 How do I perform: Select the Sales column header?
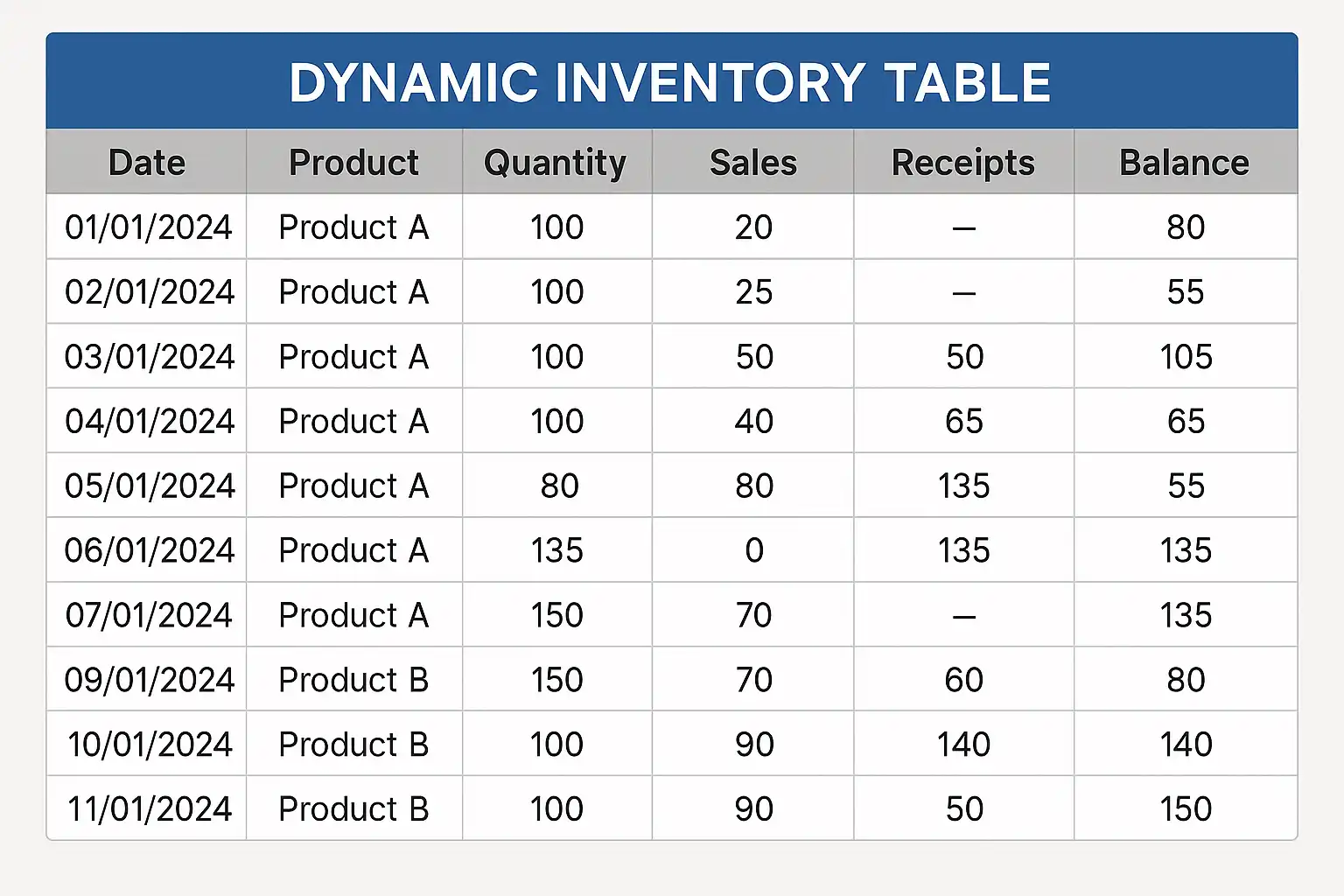(753, 163)
